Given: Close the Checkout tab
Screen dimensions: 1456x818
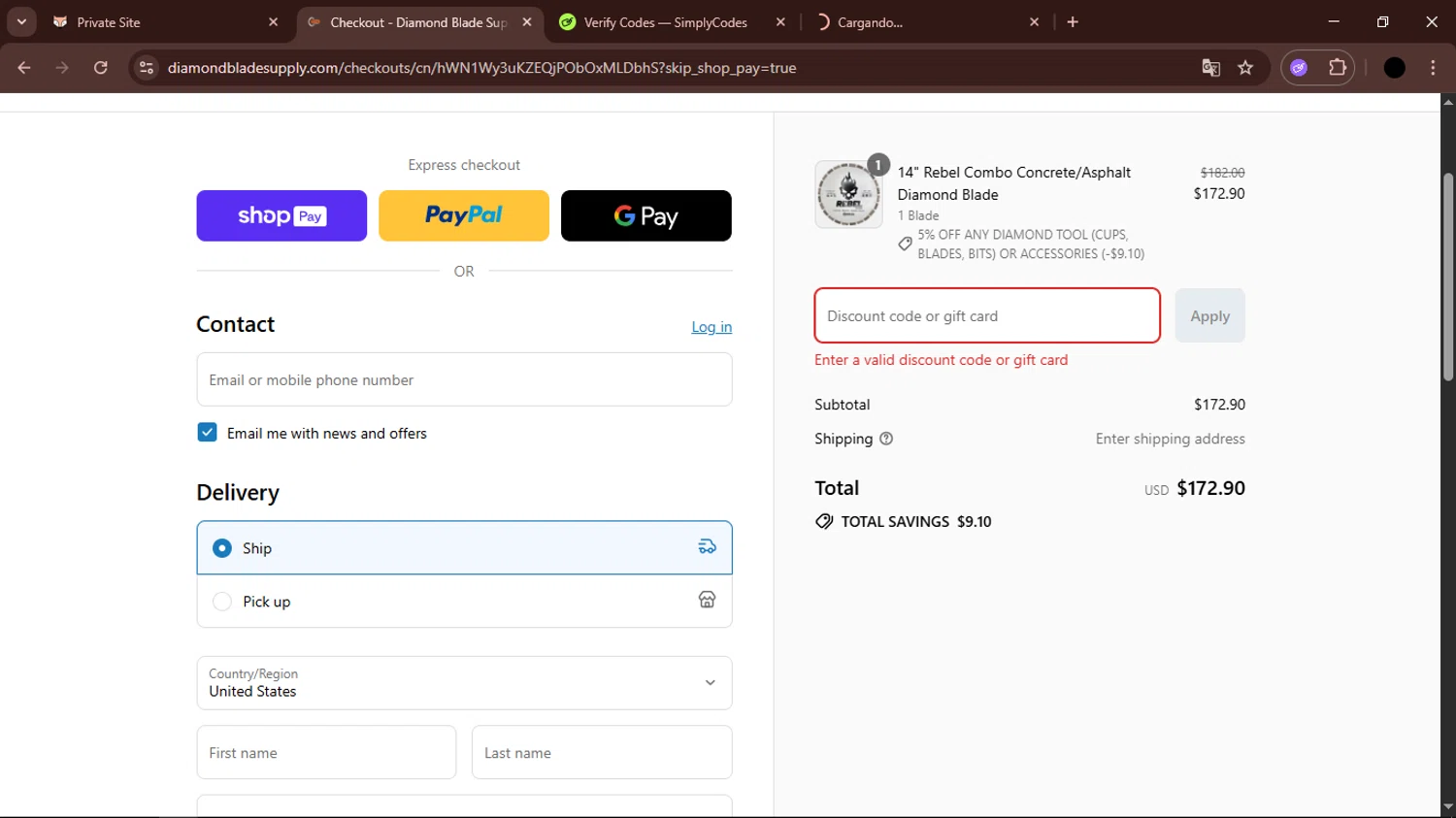Looking at the screenshot, I should click(527, 22).
